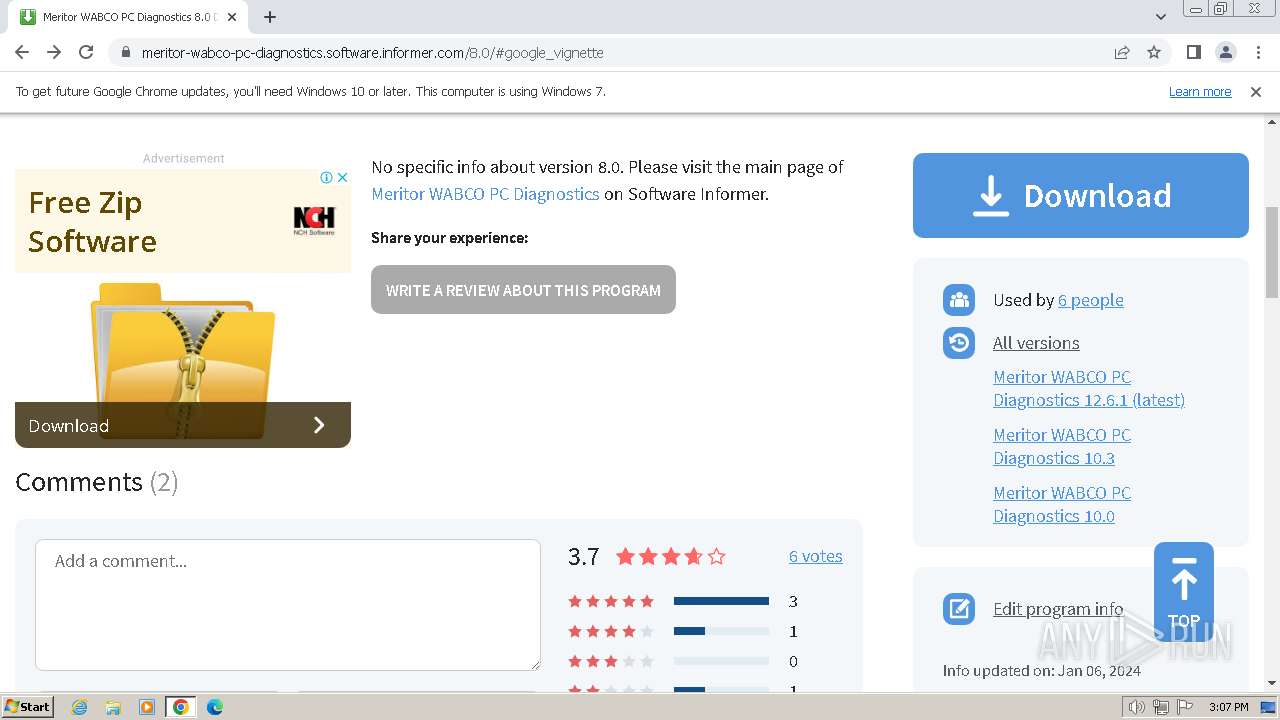Screen dimensions: 1280x720
Task: View site information lock icon
Action: tap(125, 52)
